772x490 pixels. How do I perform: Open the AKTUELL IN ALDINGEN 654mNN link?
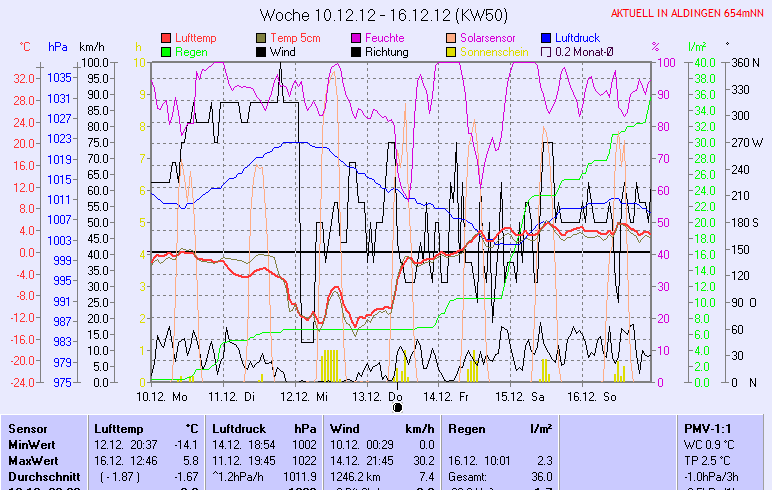[688, 13]
